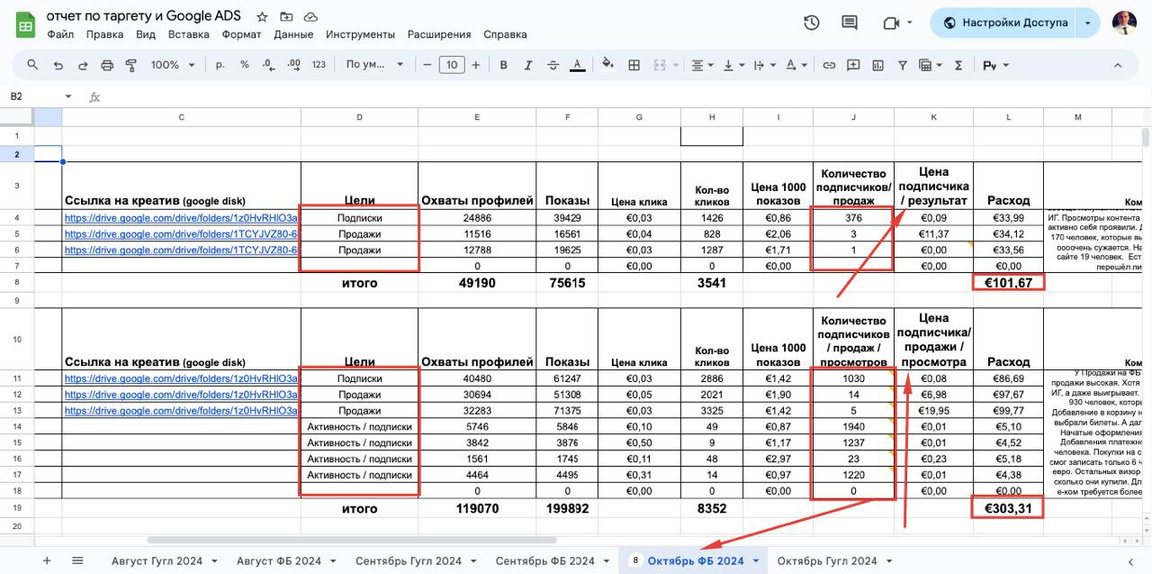Open the Вид menu
The height and width of the screenshot is (574, 1152).
[145, 34]
